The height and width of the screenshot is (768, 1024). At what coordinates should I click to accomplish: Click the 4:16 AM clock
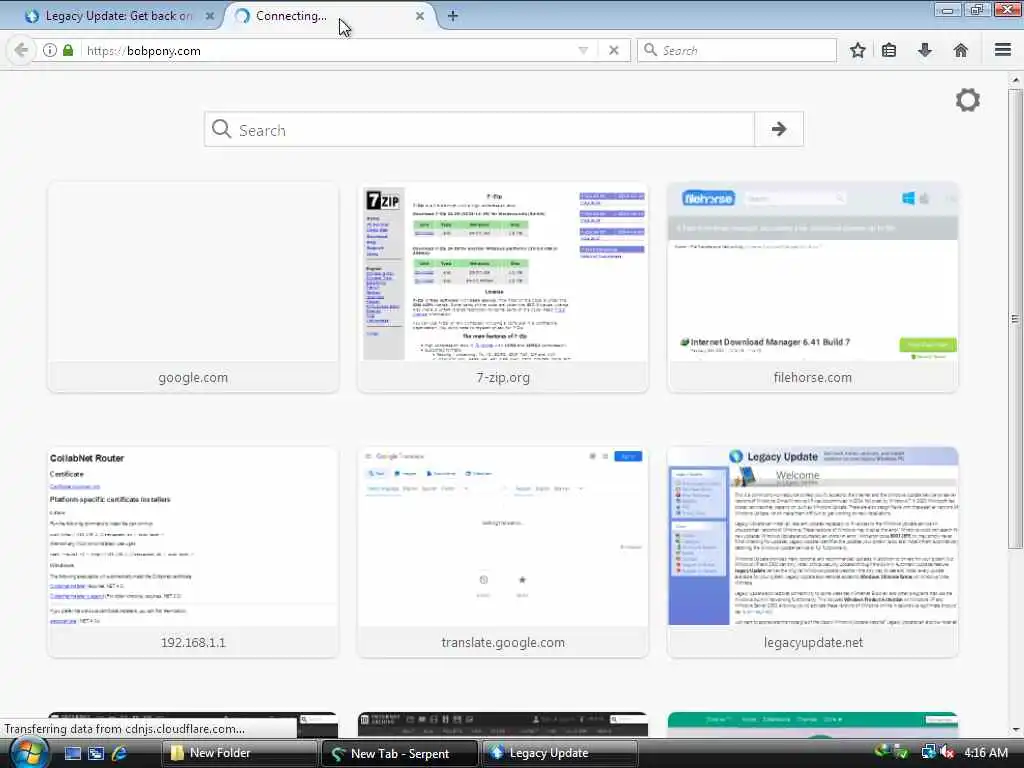point(986,752)
